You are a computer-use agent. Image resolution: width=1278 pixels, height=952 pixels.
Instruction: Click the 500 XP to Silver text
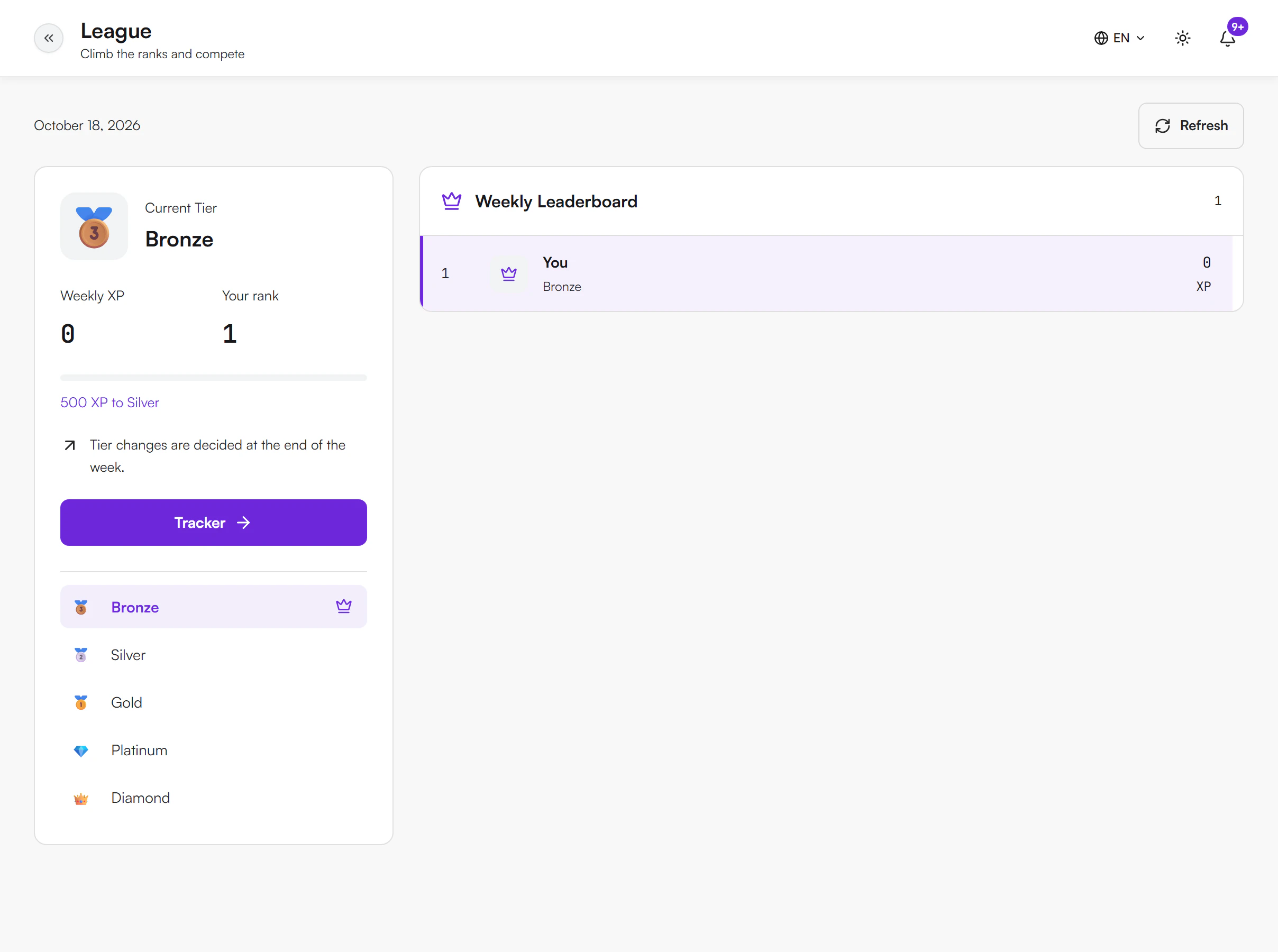point(109,402)
